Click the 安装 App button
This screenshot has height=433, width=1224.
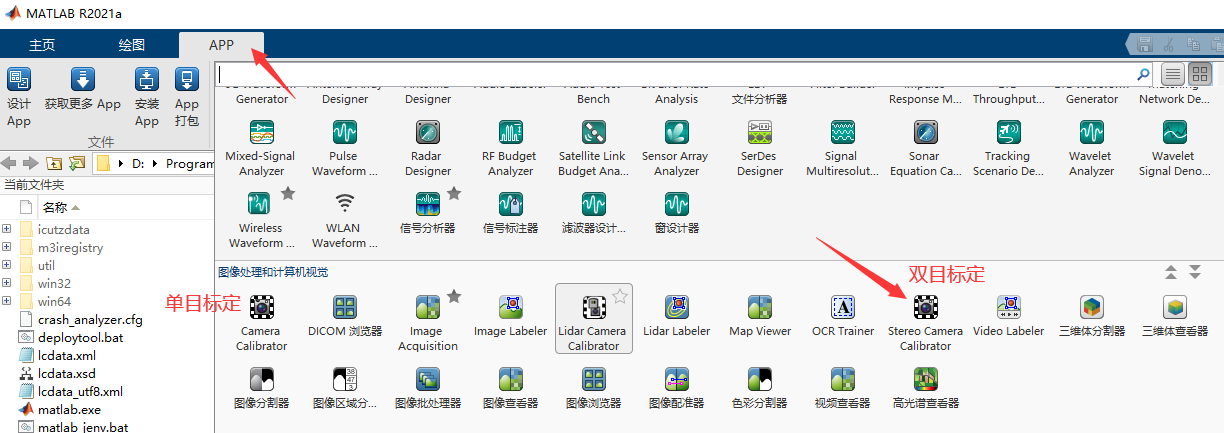coord(147,97)
